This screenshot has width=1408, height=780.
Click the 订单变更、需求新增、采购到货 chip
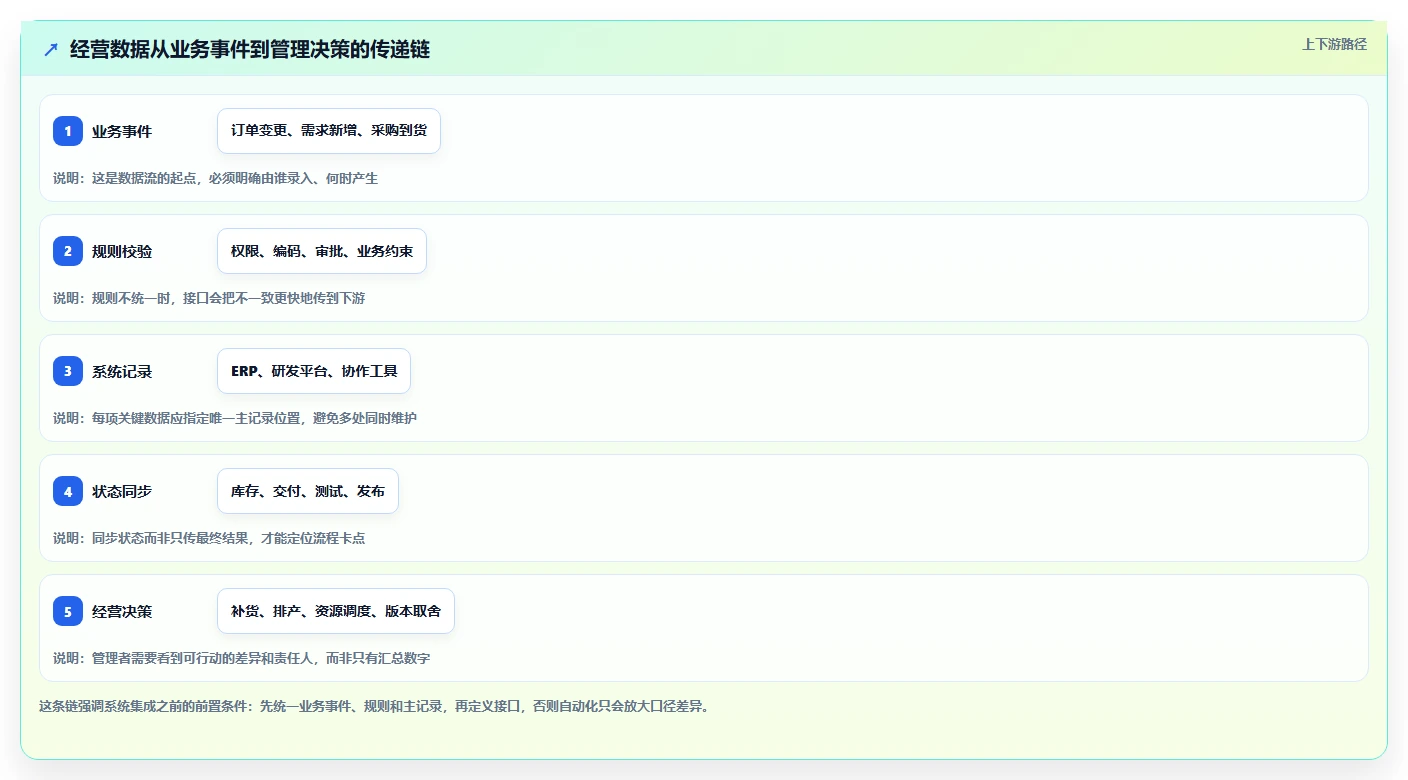pyautogui.click(x=329, y=131)
